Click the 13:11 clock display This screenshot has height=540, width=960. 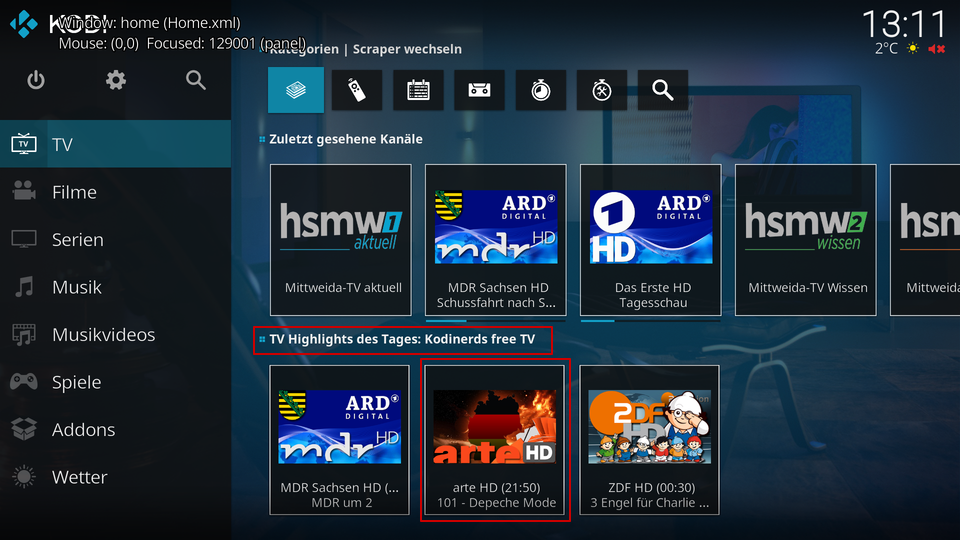point(904,24)
